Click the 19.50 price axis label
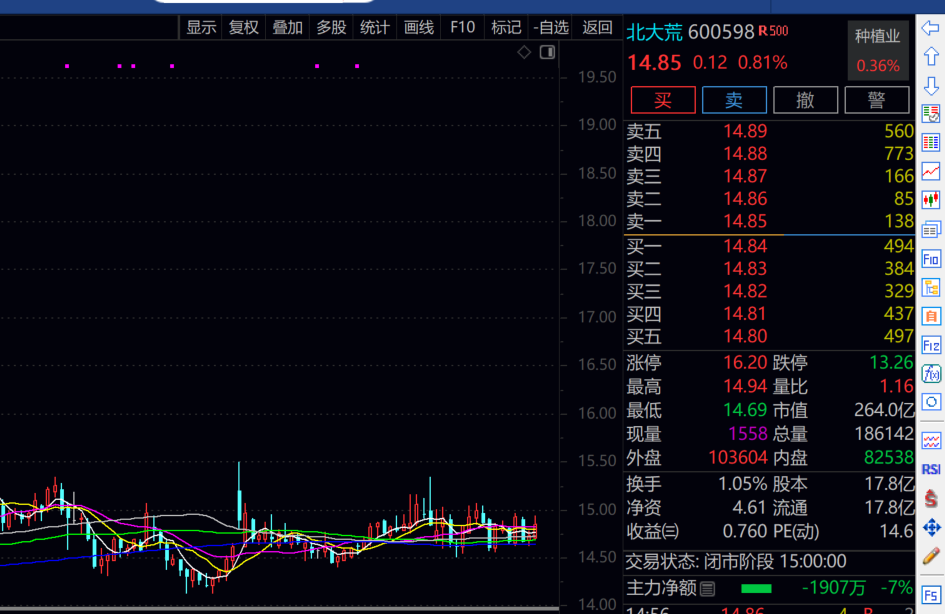 click(x=597, y=77)
